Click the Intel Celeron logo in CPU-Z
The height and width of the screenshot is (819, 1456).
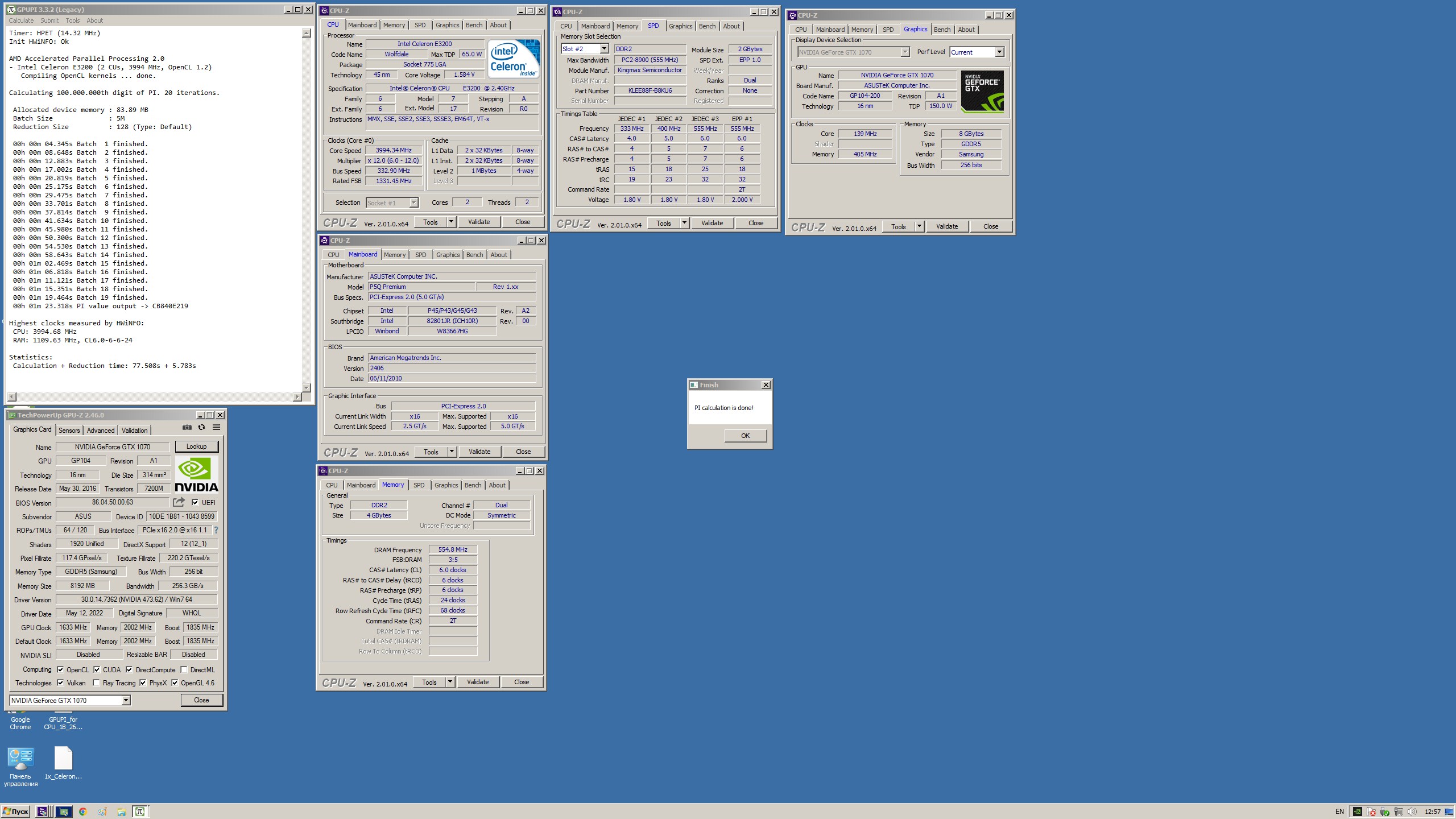[x=514, y=59]
